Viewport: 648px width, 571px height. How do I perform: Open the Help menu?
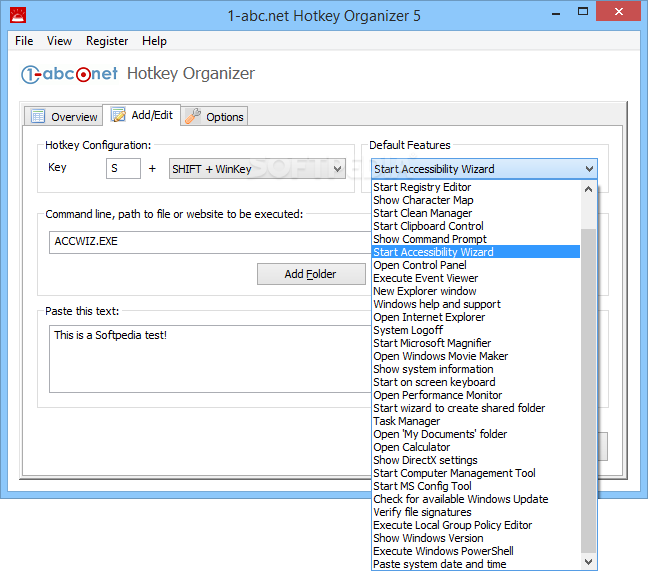click(x=154, y=41)
